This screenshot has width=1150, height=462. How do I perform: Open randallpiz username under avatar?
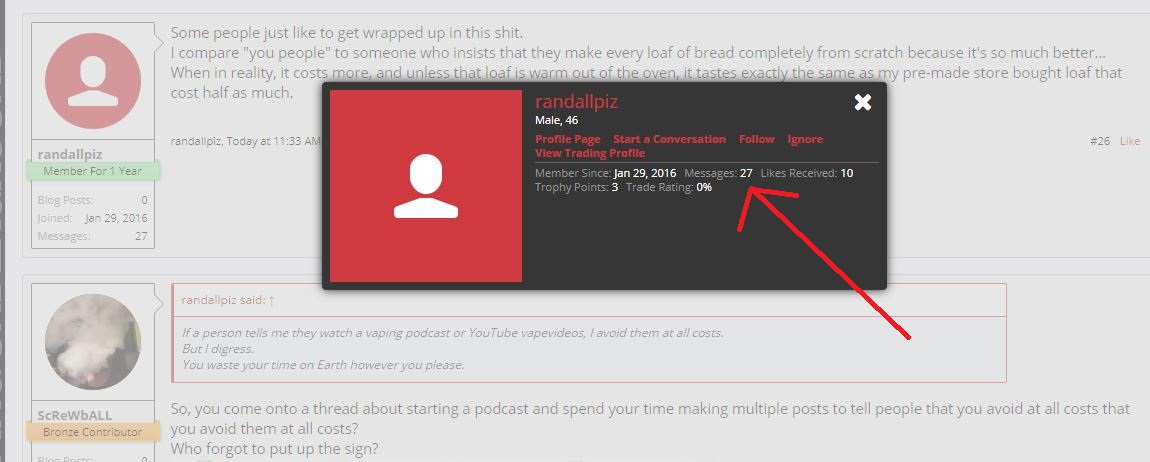click(70, 154)
